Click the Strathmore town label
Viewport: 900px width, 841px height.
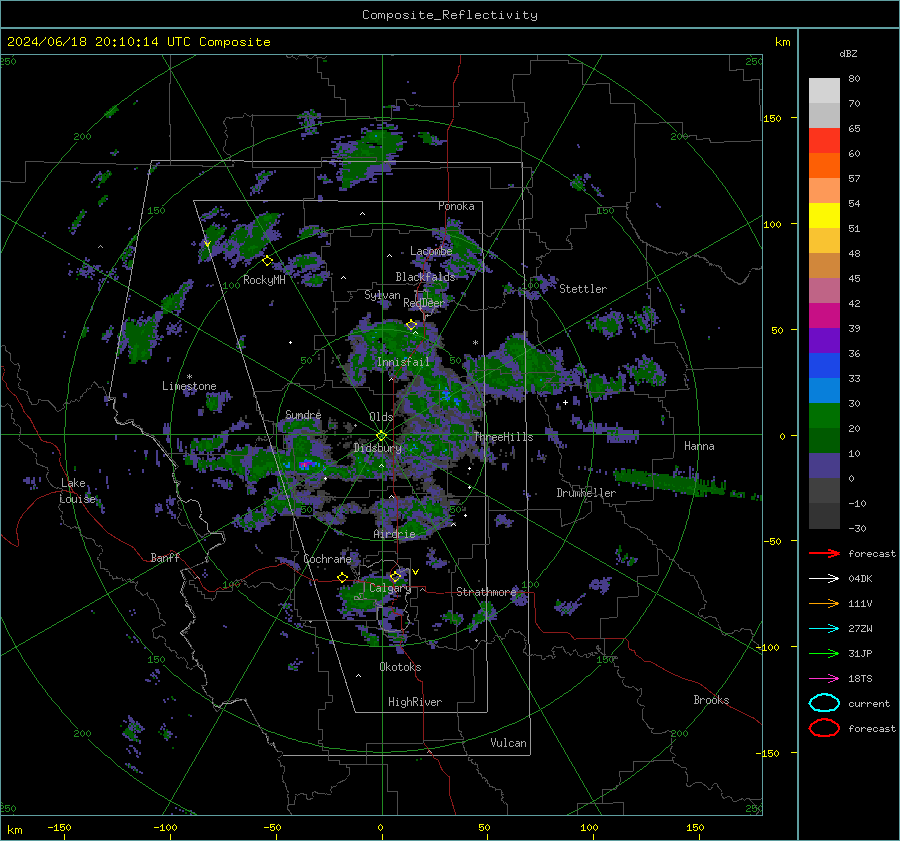click(486, 592)
